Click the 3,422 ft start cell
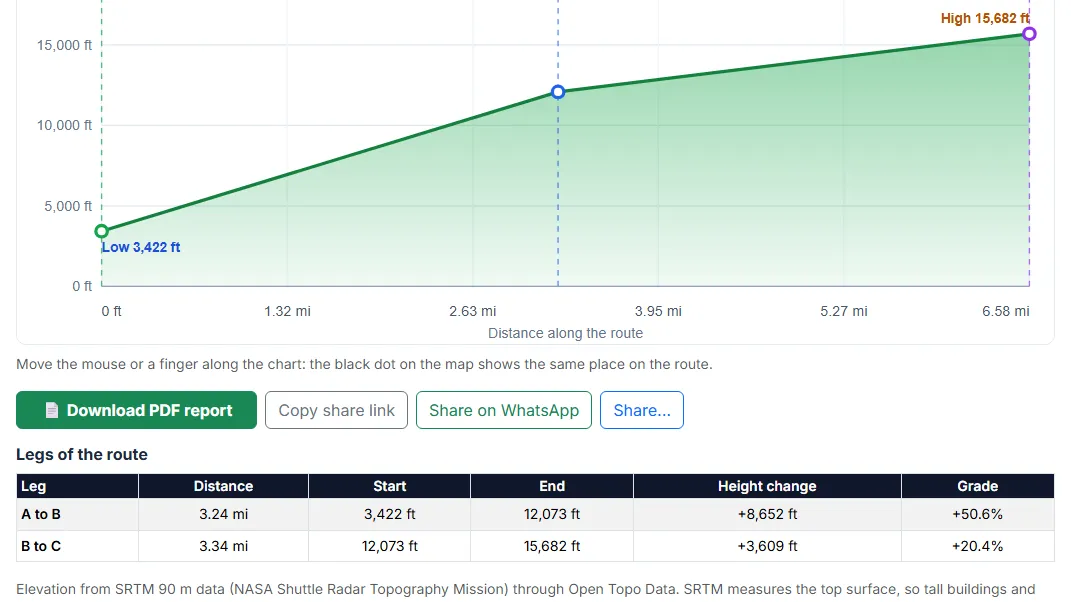The image size is (1071, 602). click(389, 514)
